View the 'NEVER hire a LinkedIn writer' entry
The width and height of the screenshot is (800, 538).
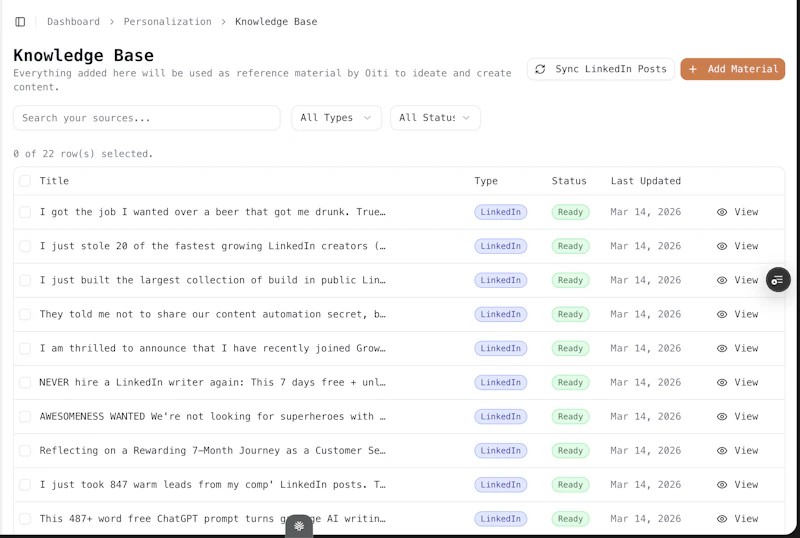[737, 382]
